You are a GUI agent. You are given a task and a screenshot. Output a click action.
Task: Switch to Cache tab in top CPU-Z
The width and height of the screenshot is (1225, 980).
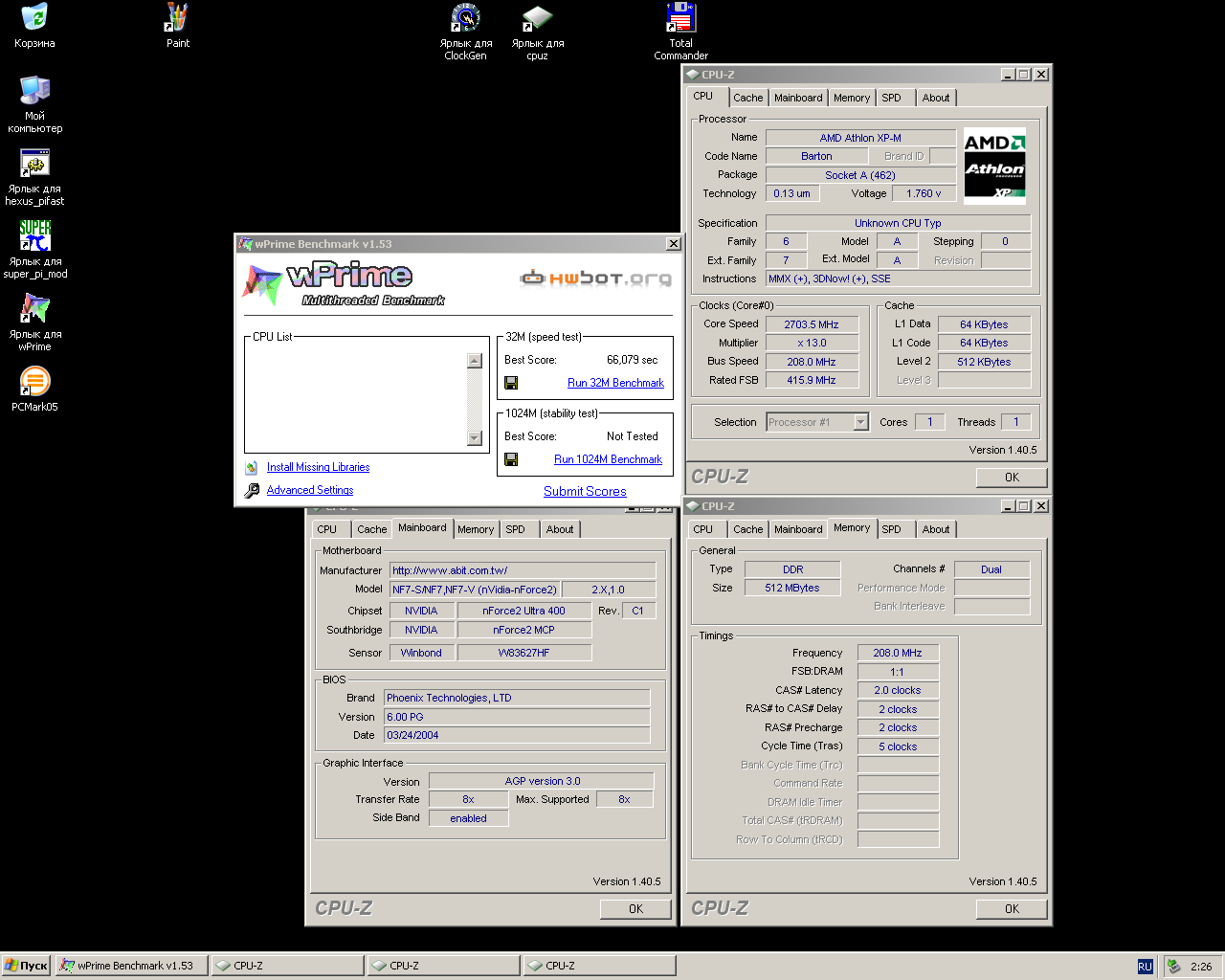point(748,98)
